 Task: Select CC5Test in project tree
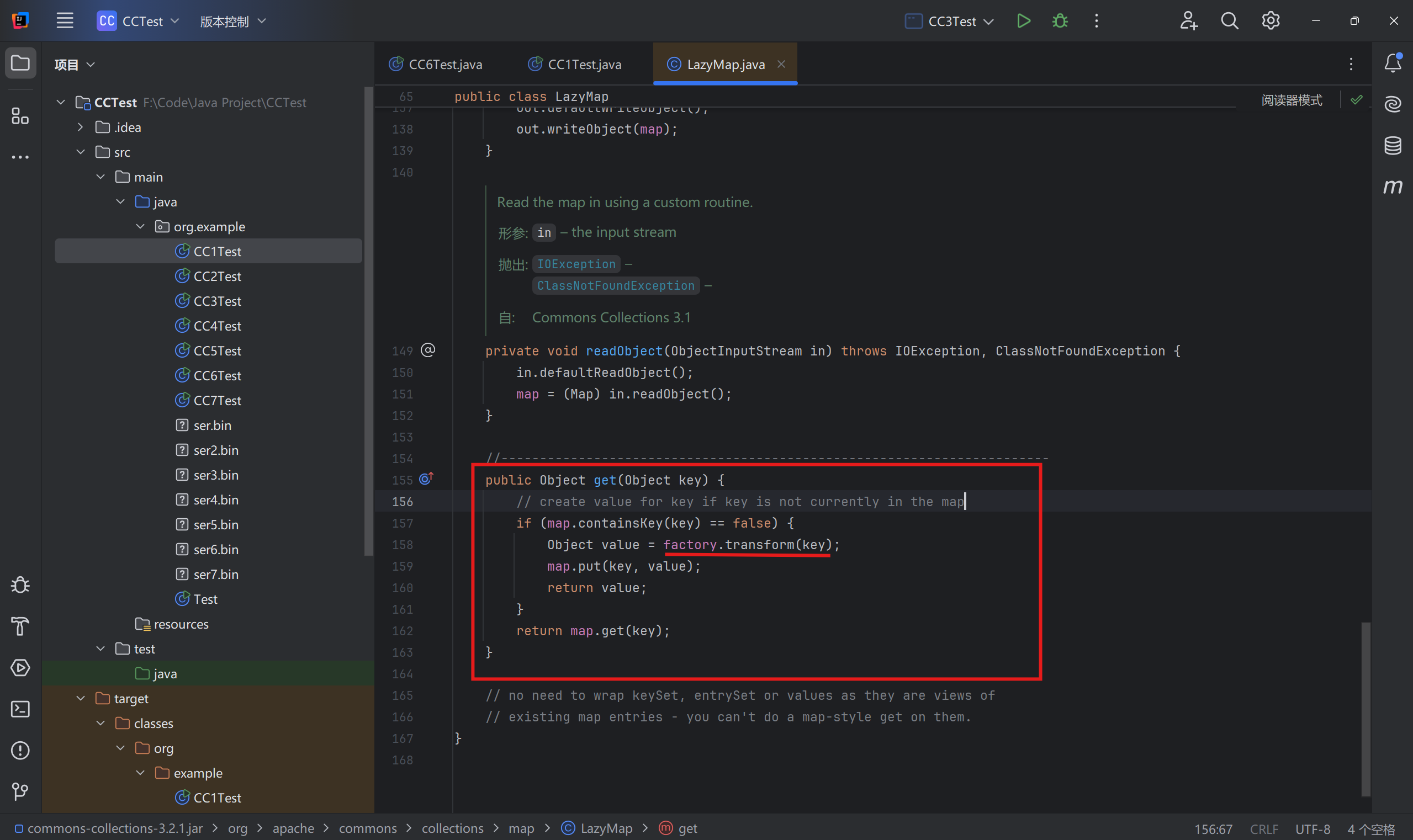208,351
